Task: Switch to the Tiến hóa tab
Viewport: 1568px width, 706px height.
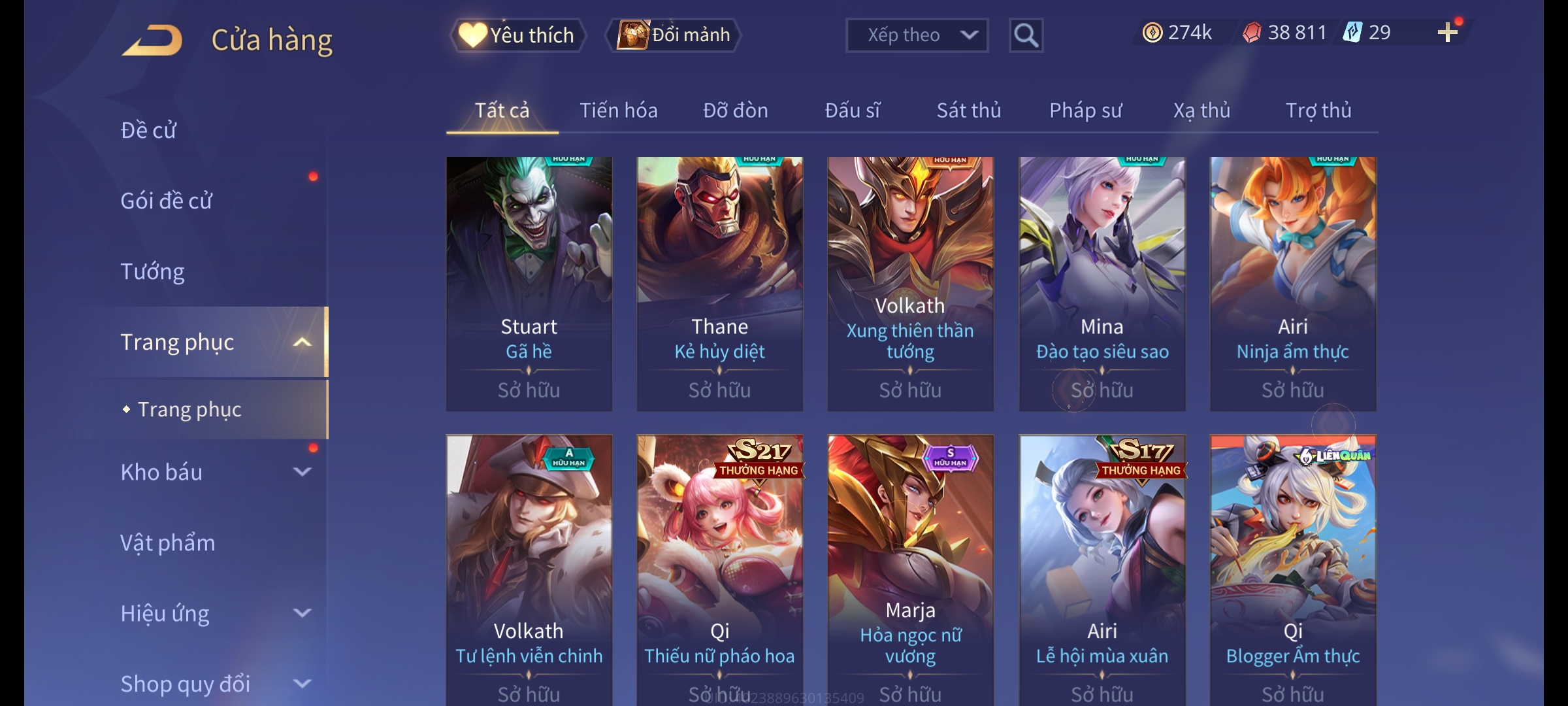Action: (619, 110)
